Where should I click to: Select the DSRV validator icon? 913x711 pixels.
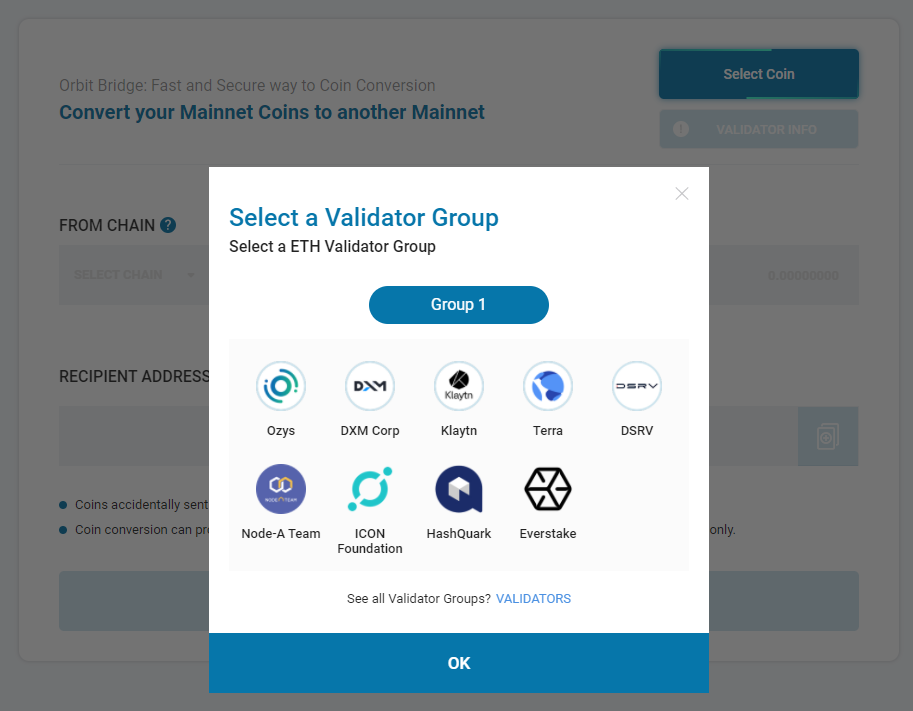637,386
